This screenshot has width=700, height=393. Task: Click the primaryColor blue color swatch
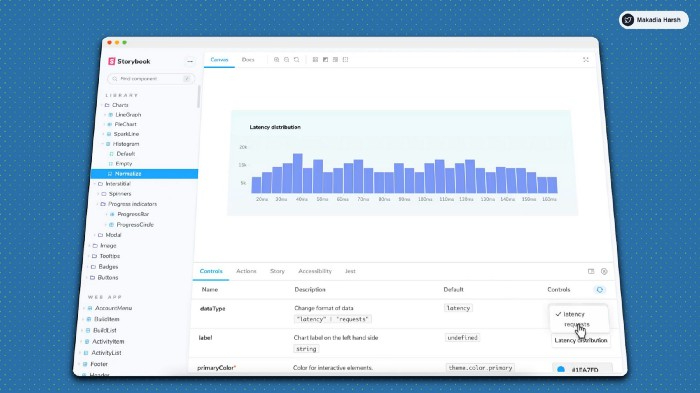(x=561, y=370)
